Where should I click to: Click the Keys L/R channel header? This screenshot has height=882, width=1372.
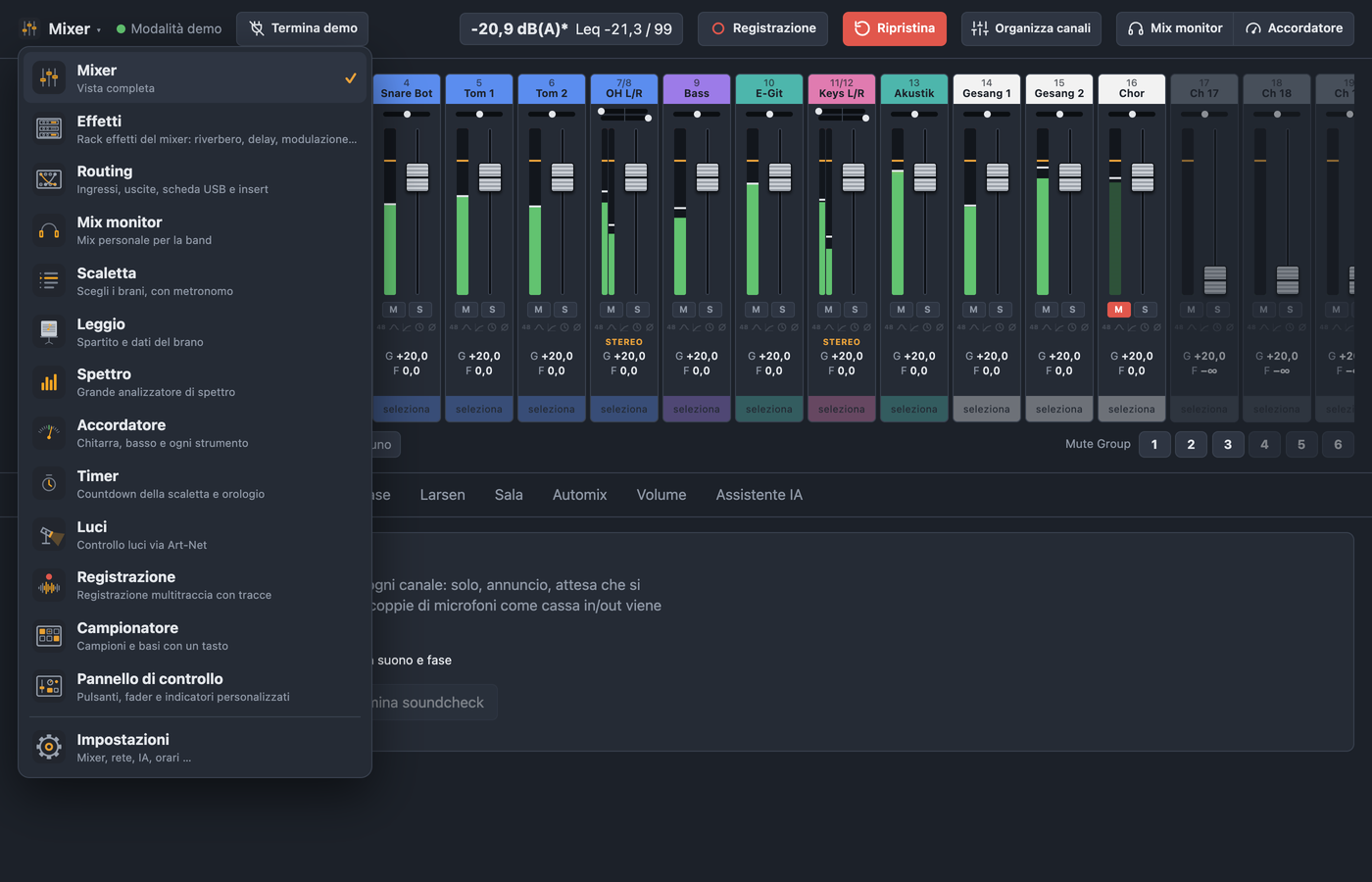(842, 89)
